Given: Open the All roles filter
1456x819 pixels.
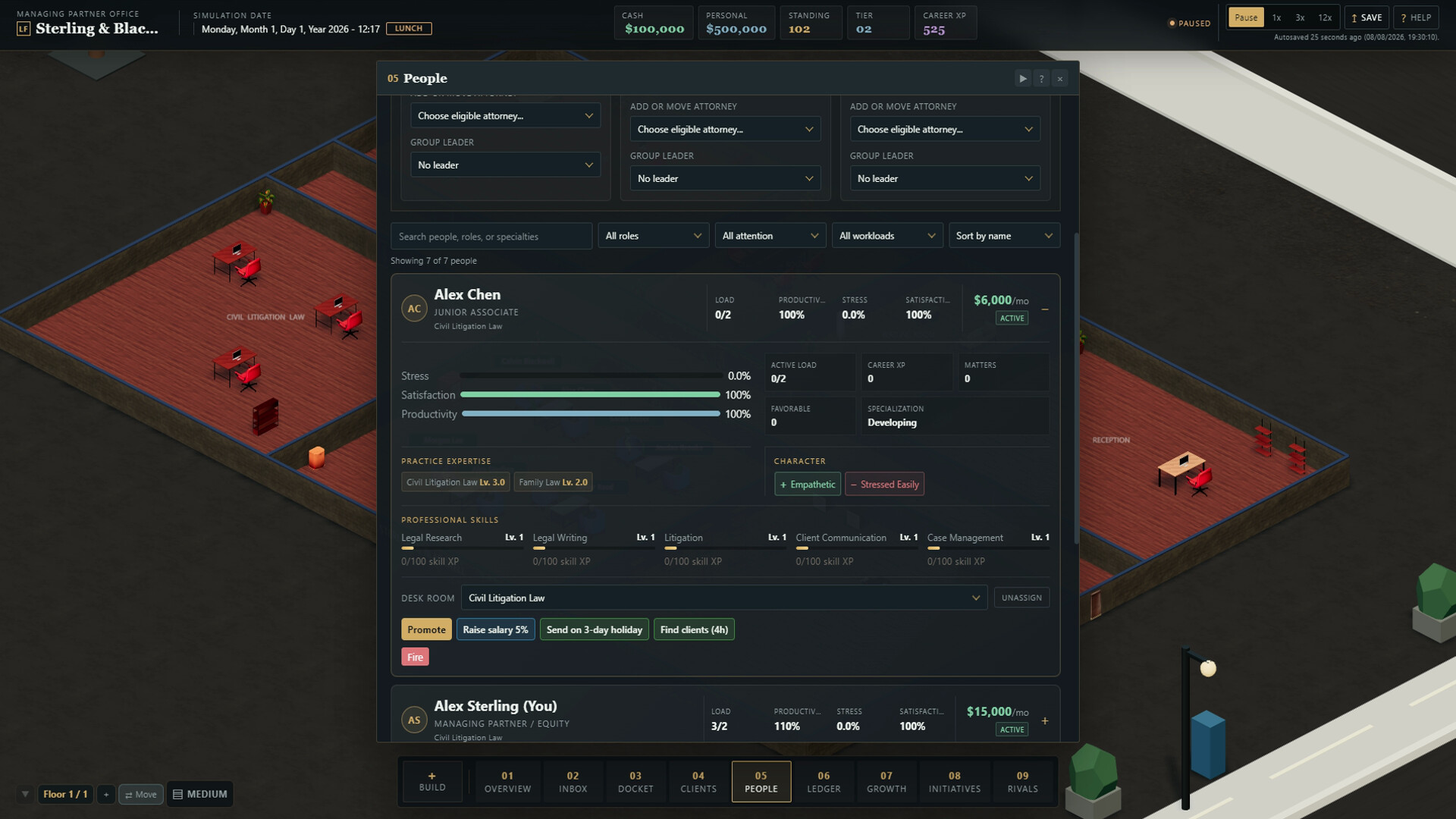Looking at the screenshot, I should pyautogui.click(x=653, y=236).
